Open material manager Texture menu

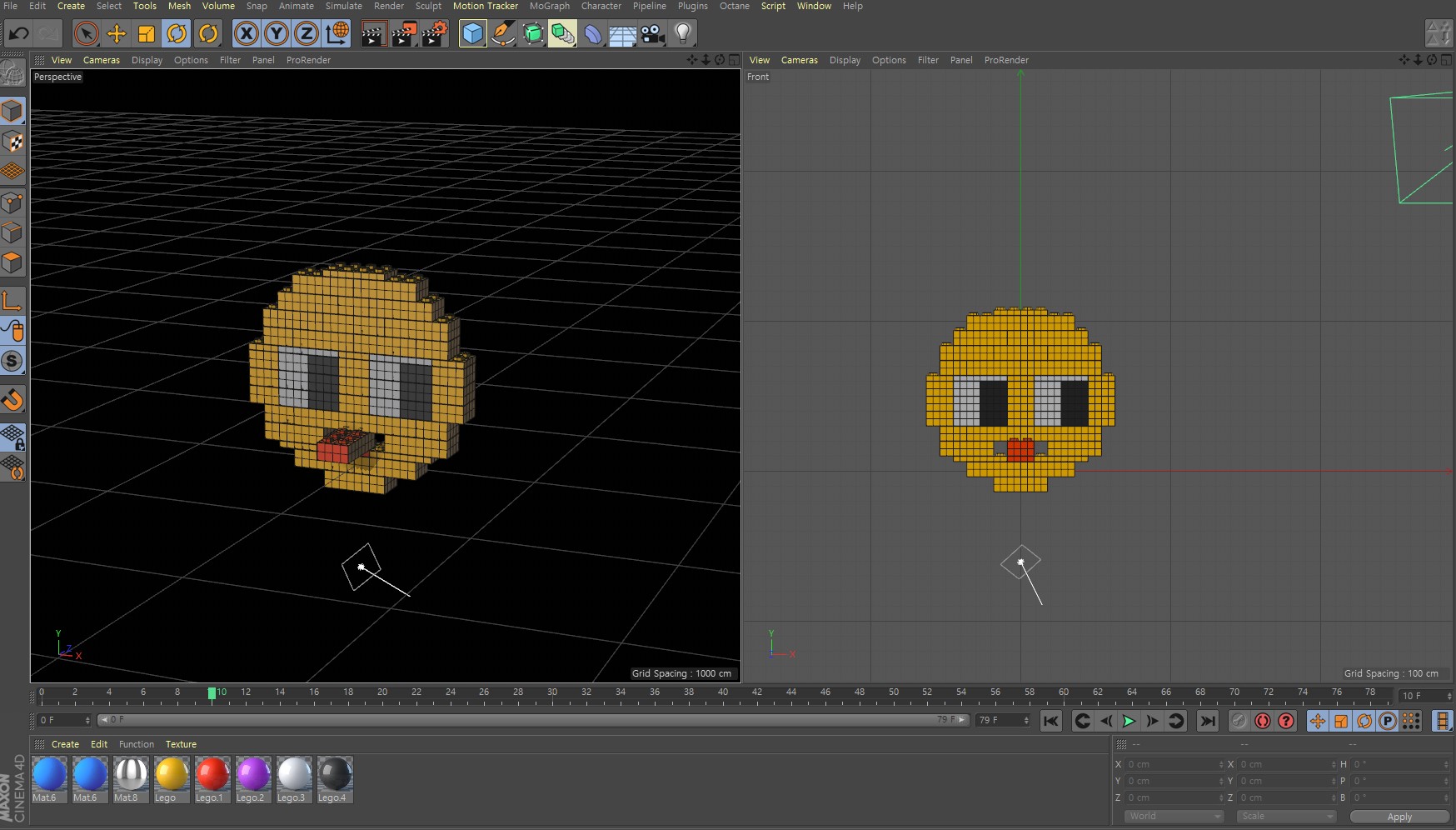click(x=181, y=744)
